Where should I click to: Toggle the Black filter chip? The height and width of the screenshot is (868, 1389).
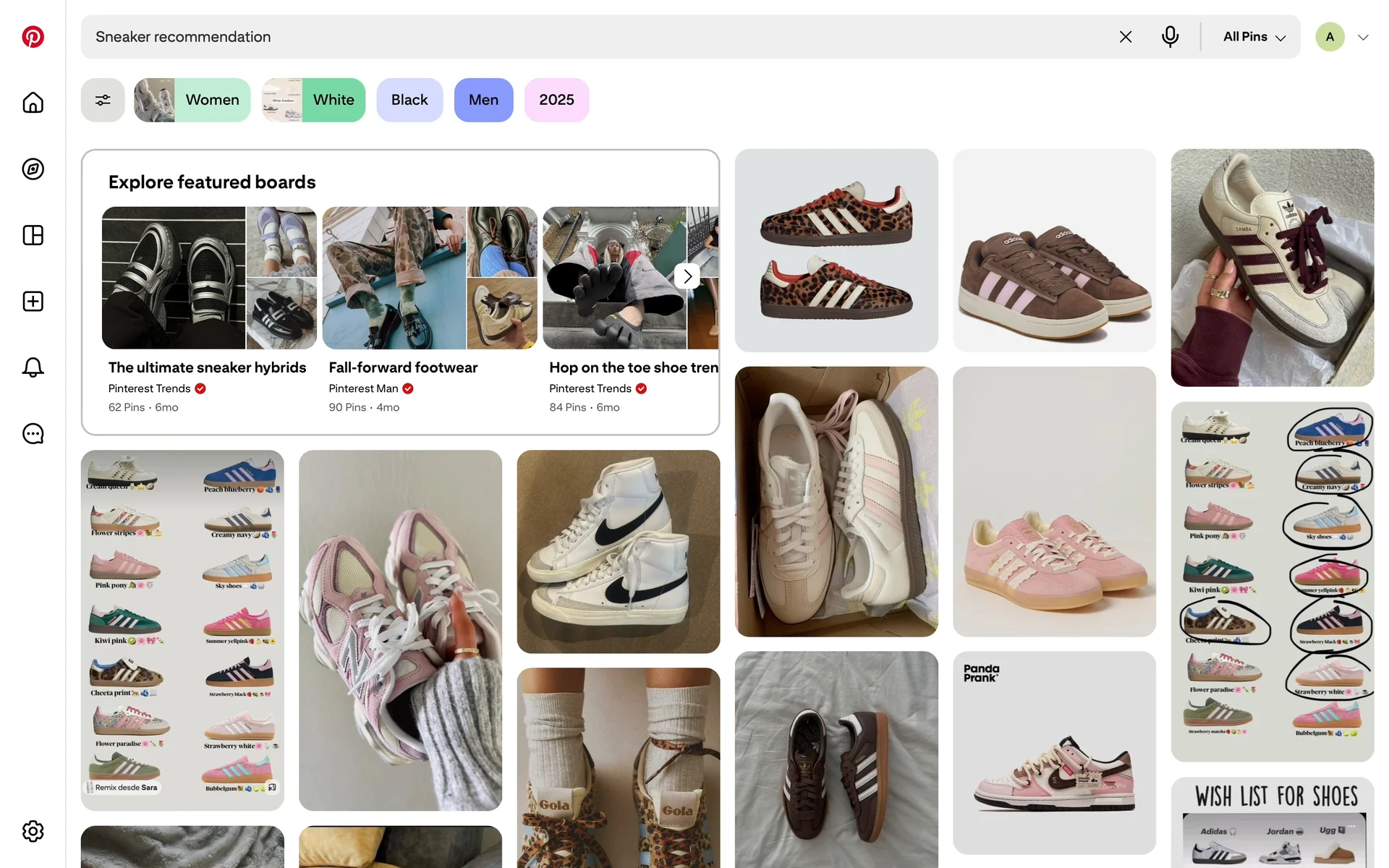coord(409,100)
